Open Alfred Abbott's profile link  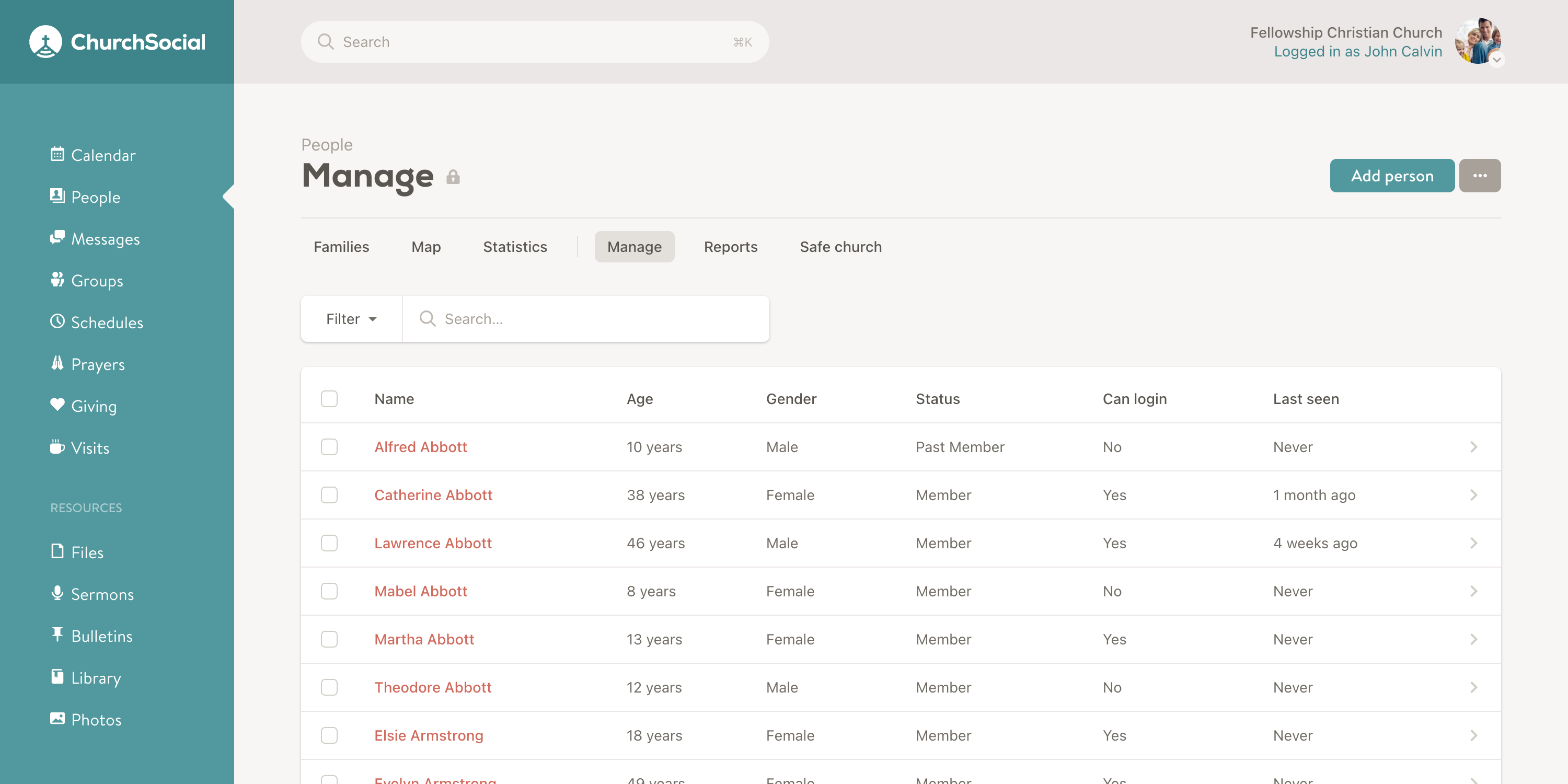tap(421, 447)
